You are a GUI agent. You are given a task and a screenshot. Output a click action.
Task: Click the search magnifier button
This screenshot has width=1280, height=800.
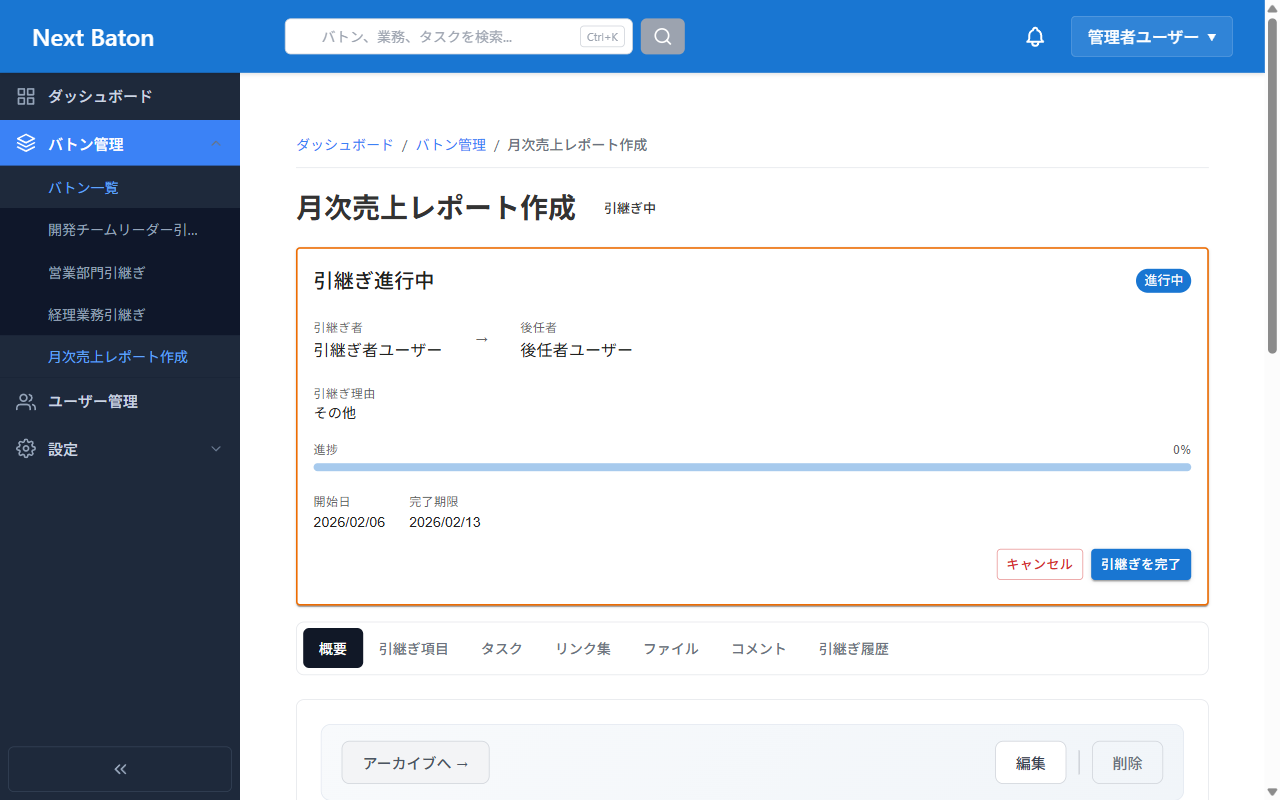click(662, 36)
